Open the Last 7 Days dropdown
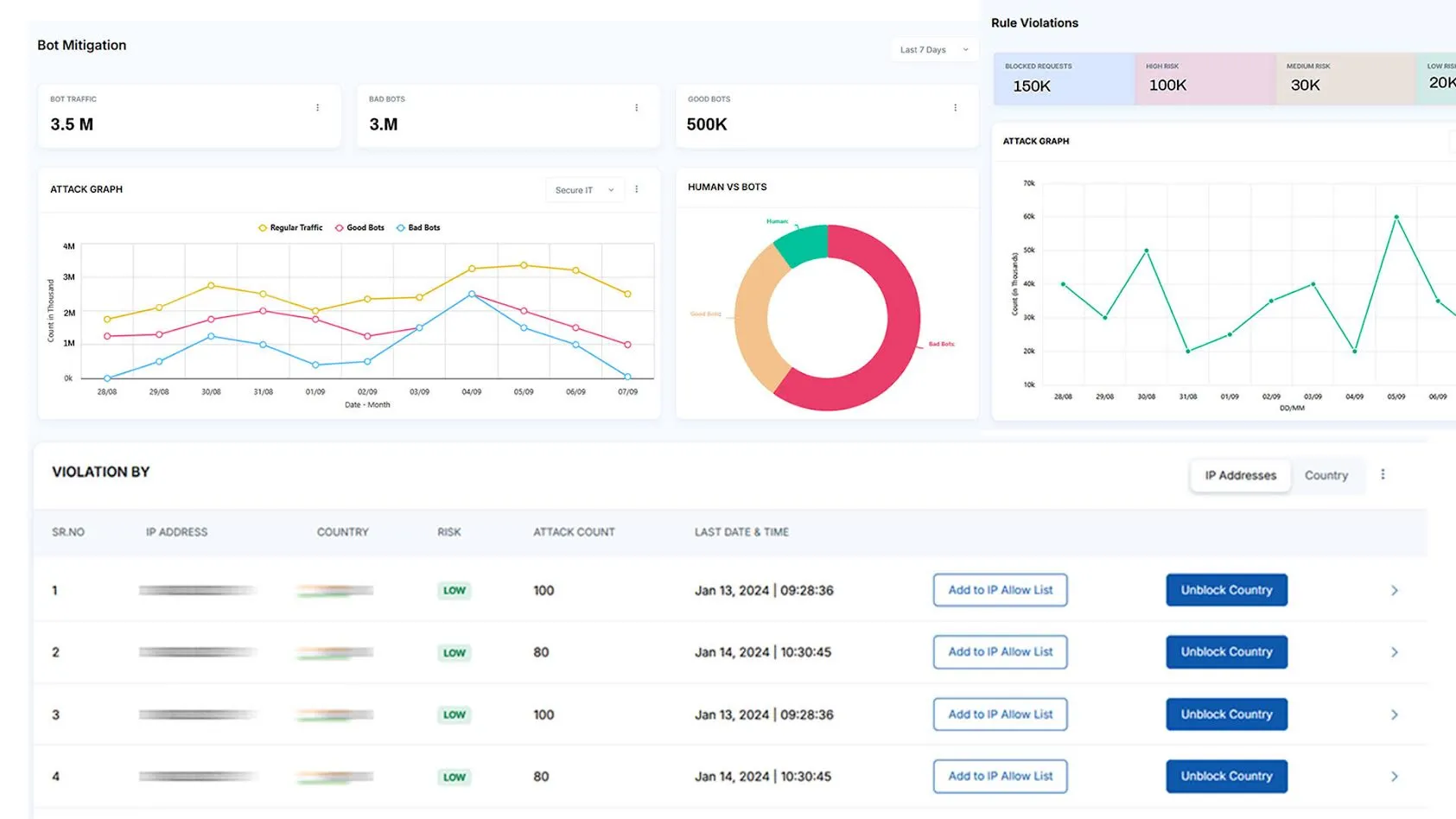The height and width of the screenshot is (819, 1456). tap(933, 50)
